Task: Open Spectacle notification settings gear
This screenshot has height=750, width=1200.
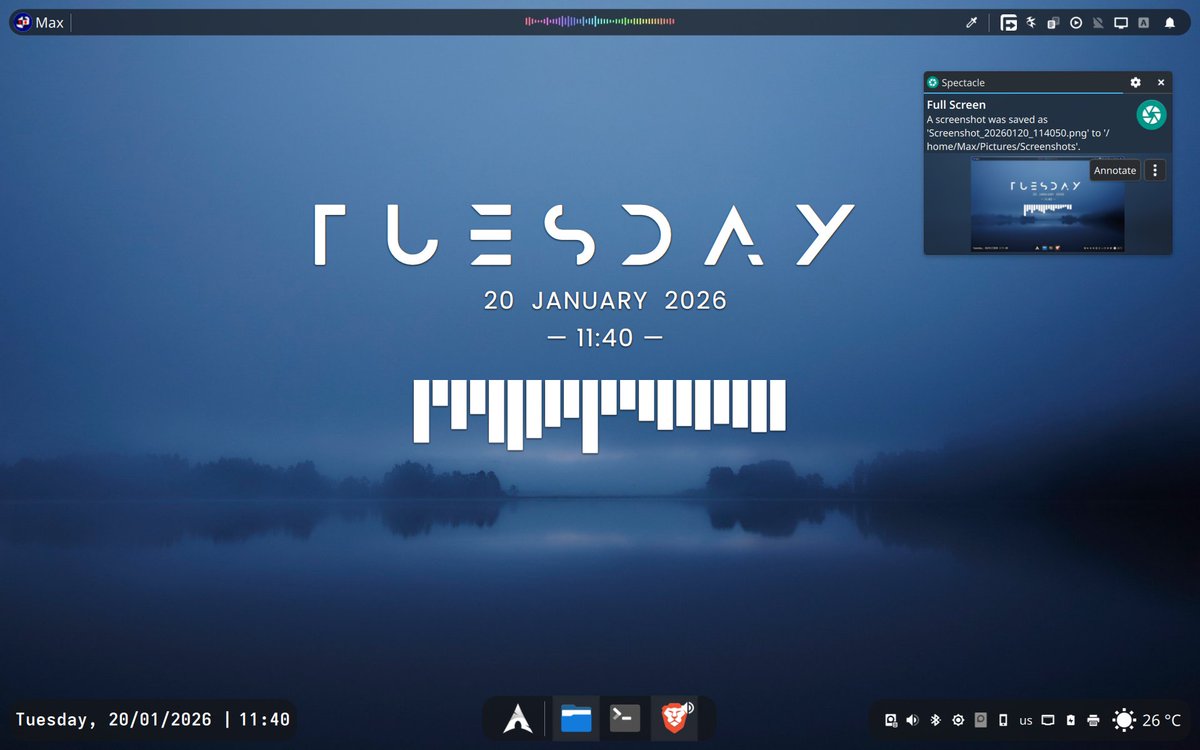Action: pos(1135,82)
